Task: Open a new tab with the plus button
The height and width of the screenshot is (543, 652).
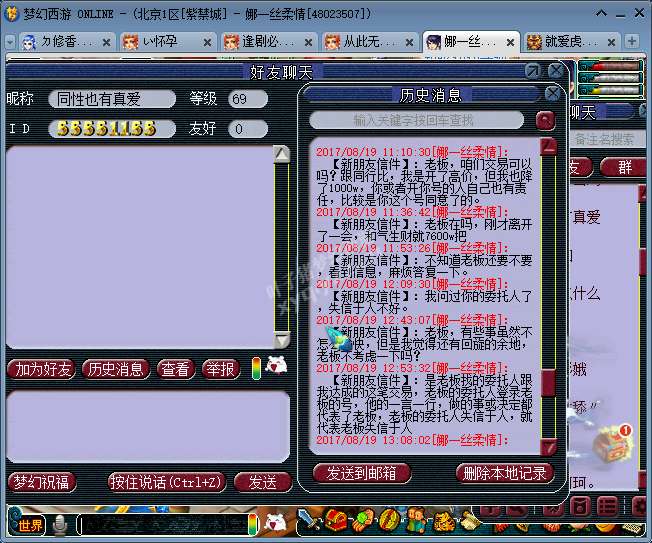Action: 632,42
